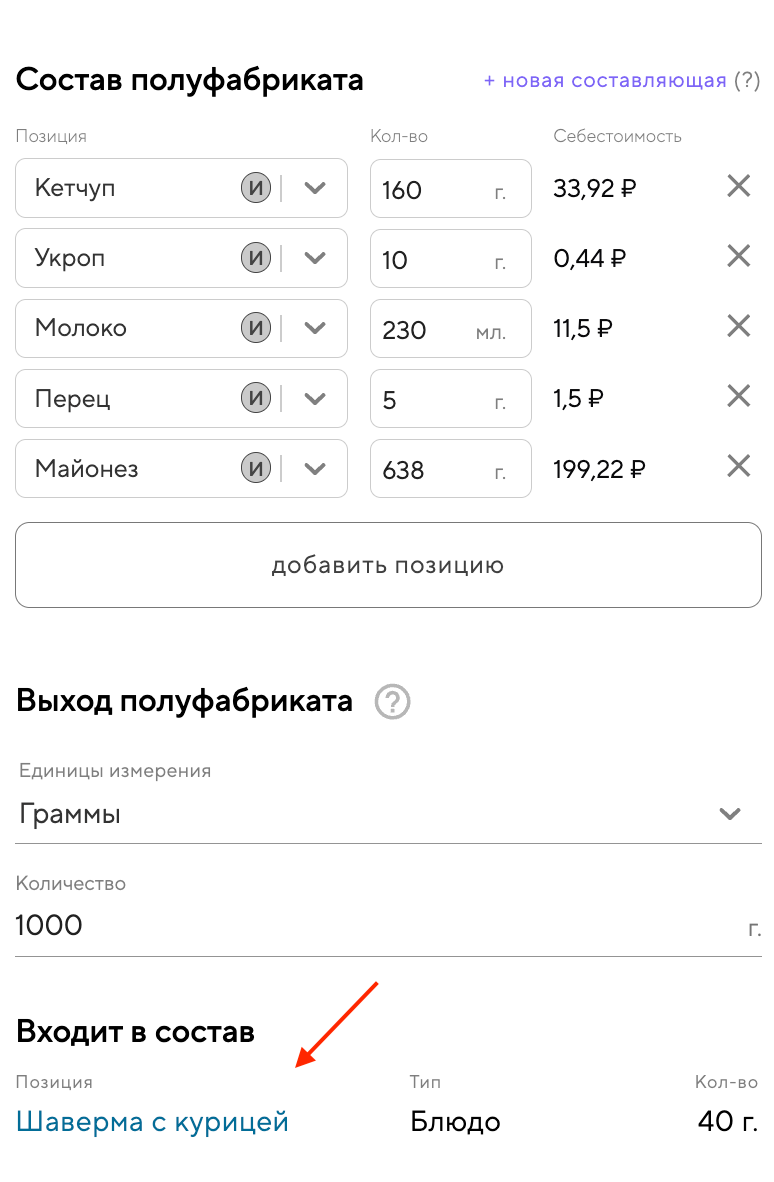Click the И badge in Майонез row

coord(257,468)
